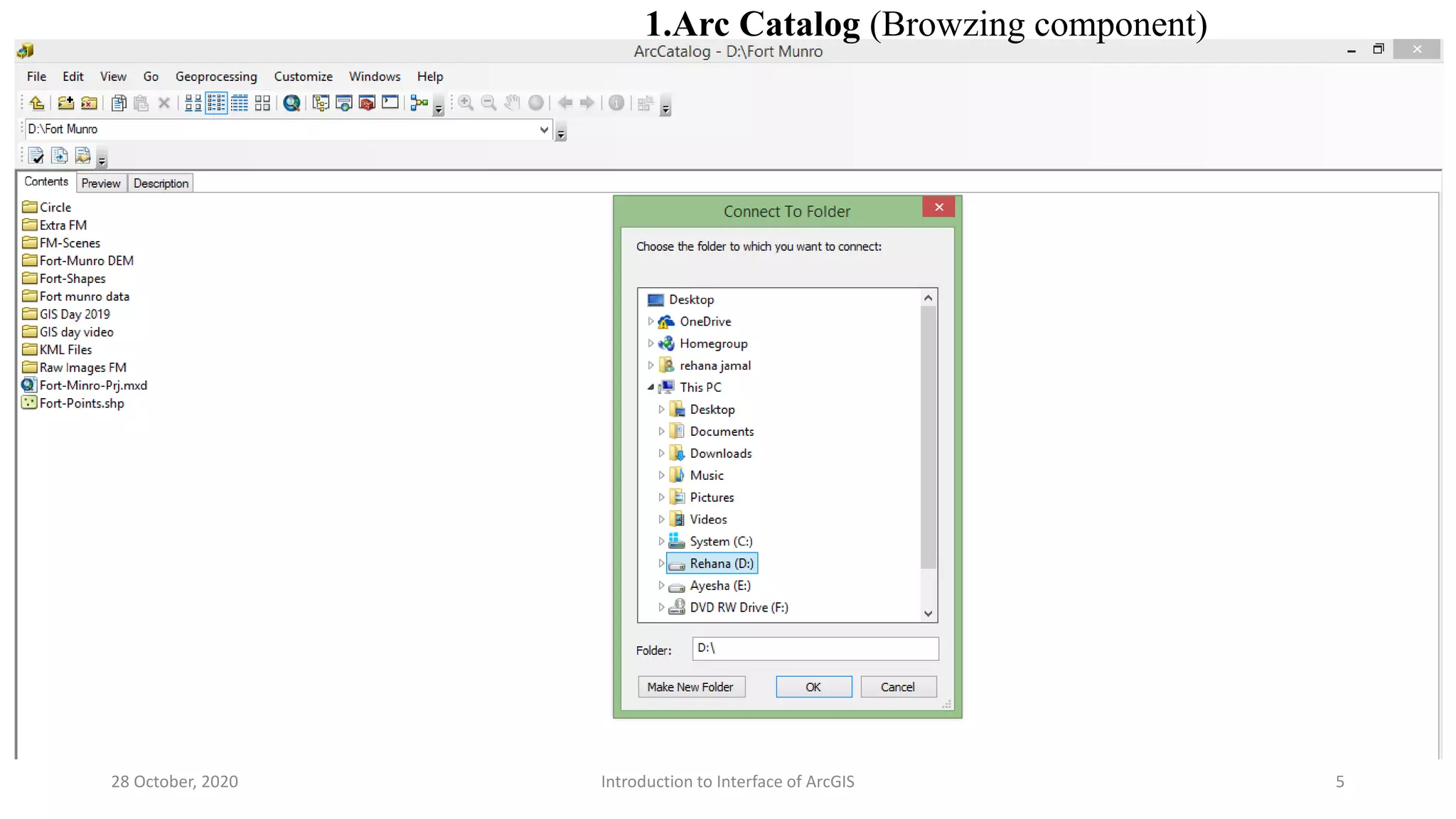Launch ArcMap from the toolbar globe icon
Image resolution: width=1456 pixels, height=819 pixels.
coord(291,103)
